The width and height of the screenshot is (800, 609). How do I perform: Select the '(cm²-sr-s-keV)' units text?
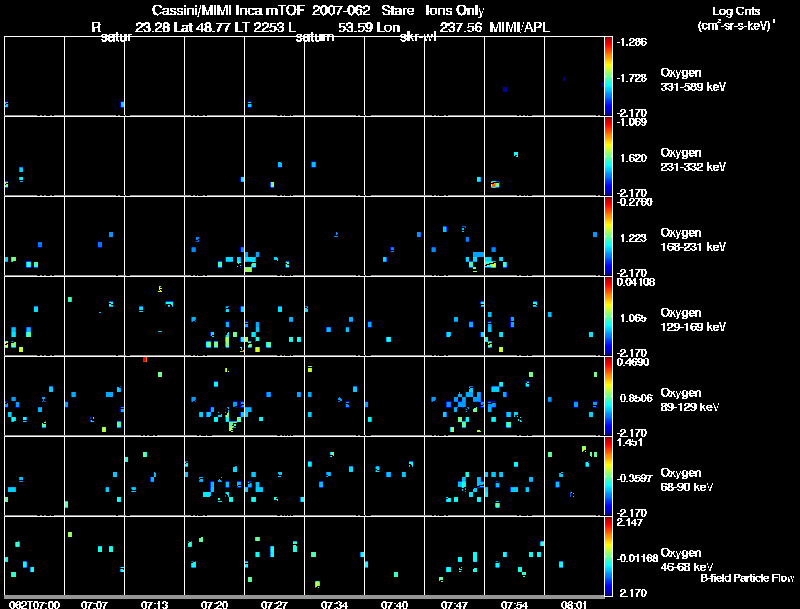(x=735, y=26)
